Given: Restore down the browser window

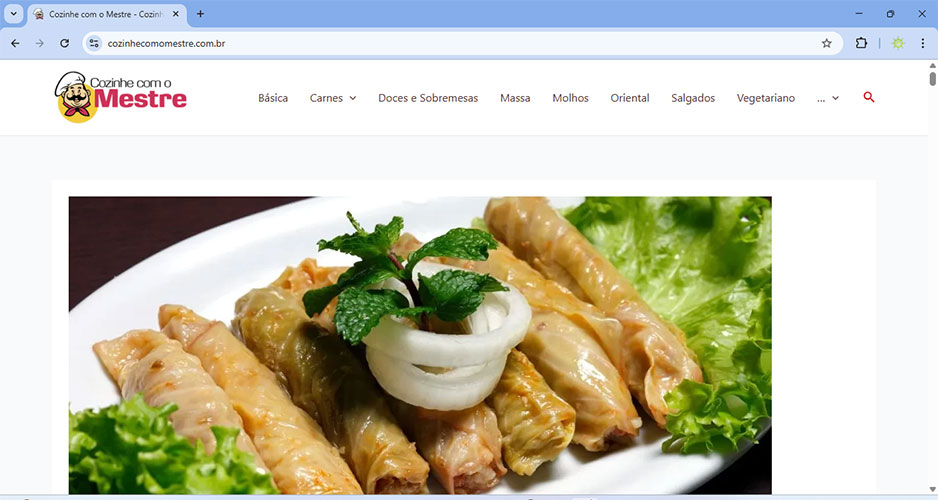Looking at the screenshot, I should pos(890,14).
